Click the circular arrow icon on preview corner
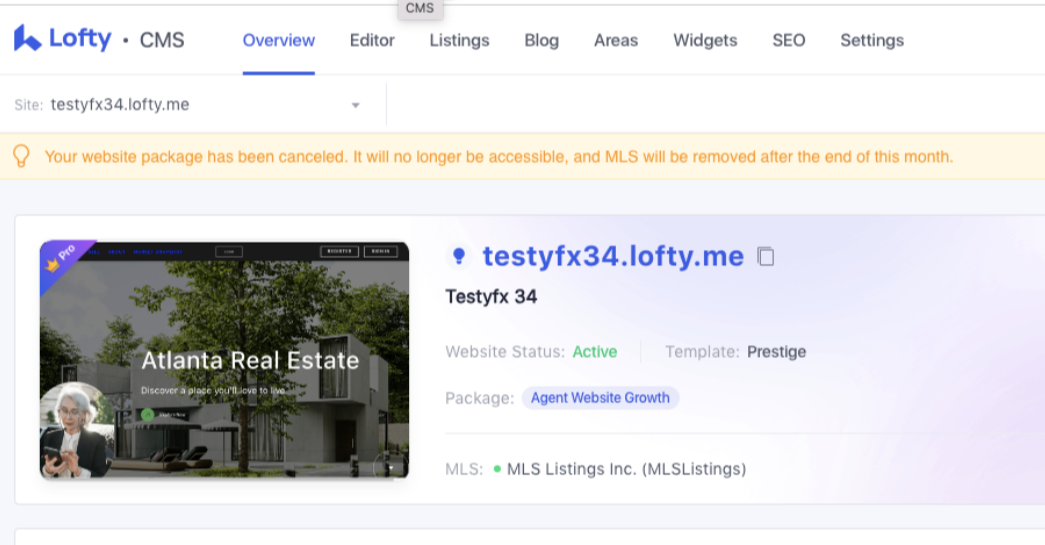 click(389, 465)
